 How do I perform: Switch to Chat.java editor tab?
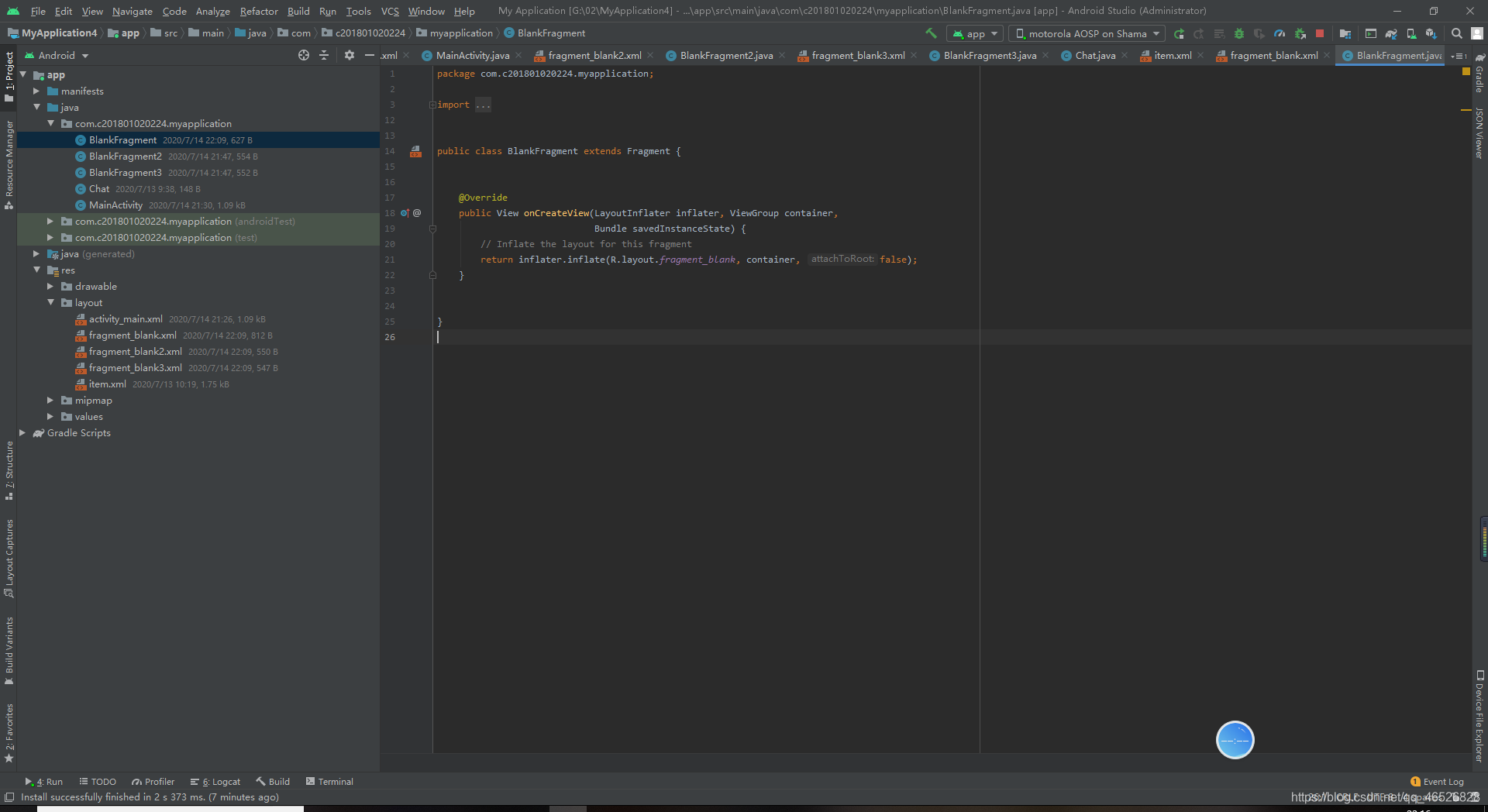pos(1094,56)
